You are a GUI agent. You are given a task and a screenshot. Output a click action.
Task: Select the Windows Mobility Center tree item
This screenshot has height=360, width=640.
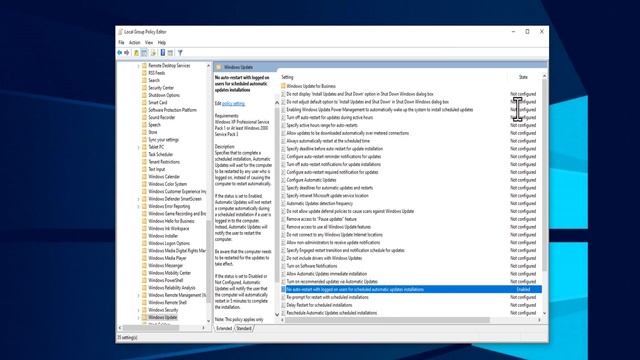tap(169, 273)
